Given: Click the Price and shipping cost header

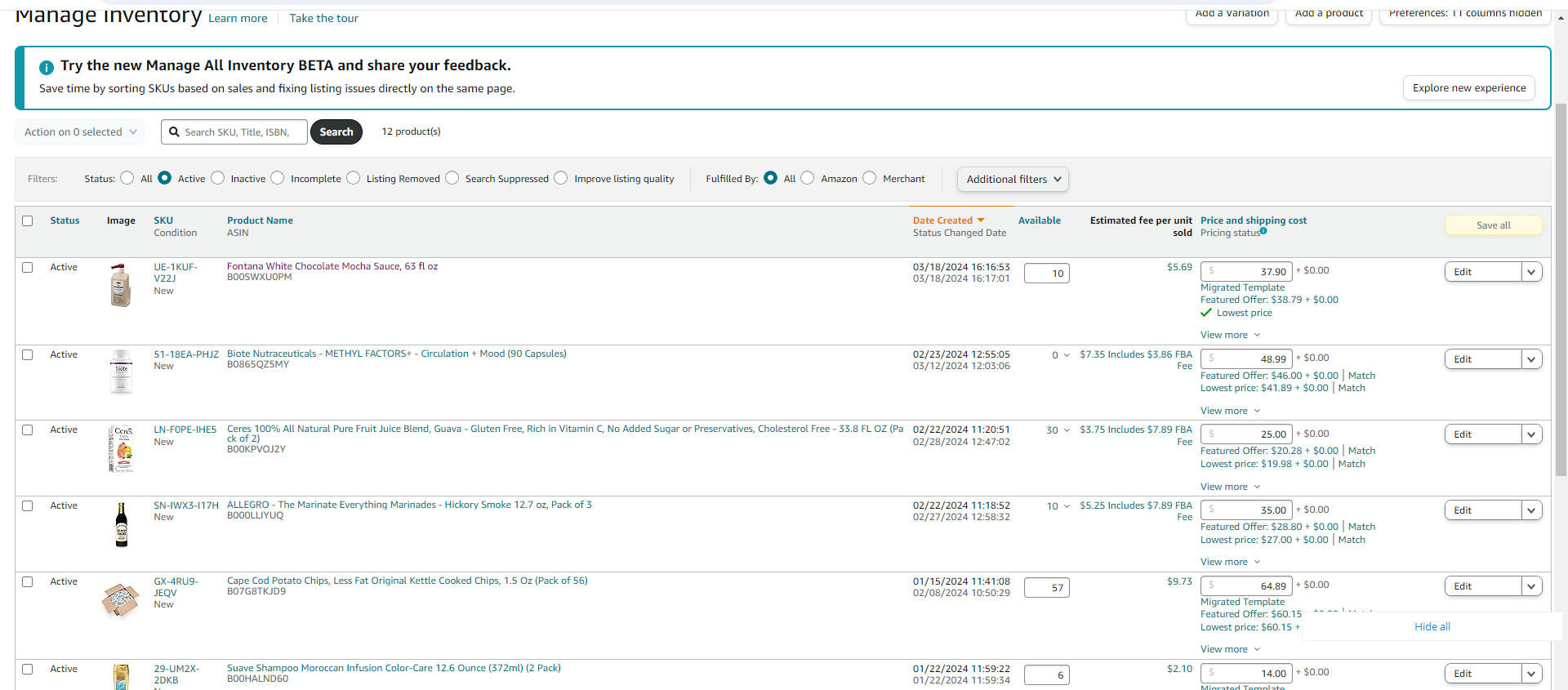Looking at the screenshot, I should coord(1254,220).
